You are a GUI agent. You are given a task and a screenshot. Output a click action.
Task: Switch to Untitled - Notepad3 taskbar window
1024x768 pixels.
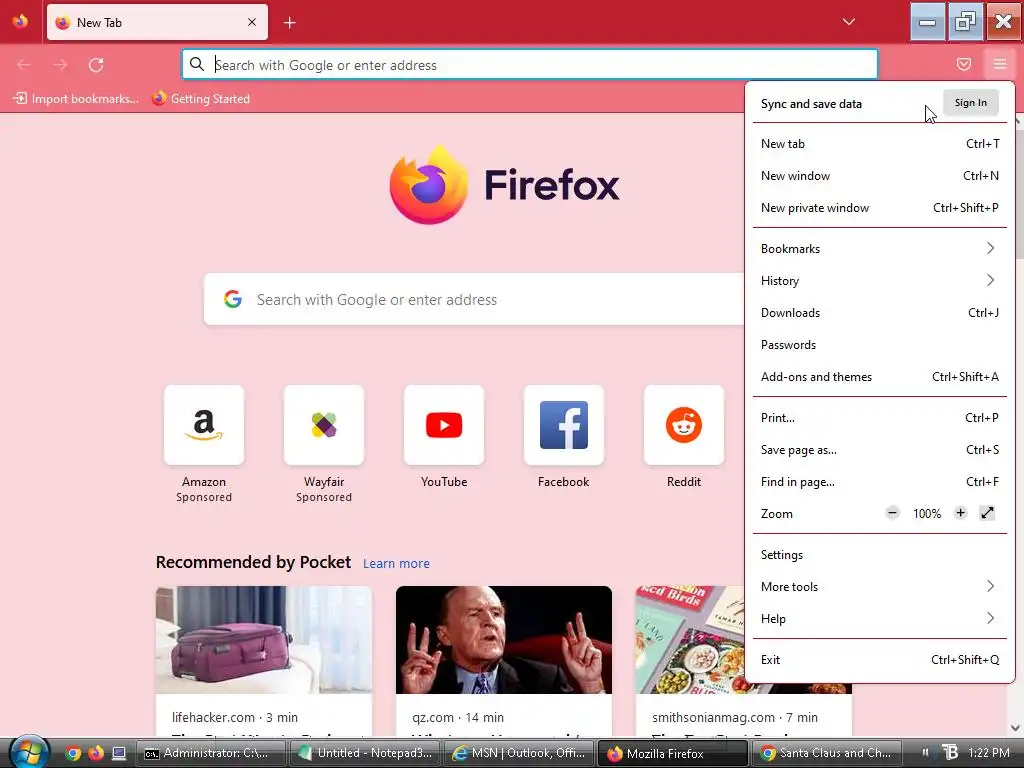coord(366,753)
